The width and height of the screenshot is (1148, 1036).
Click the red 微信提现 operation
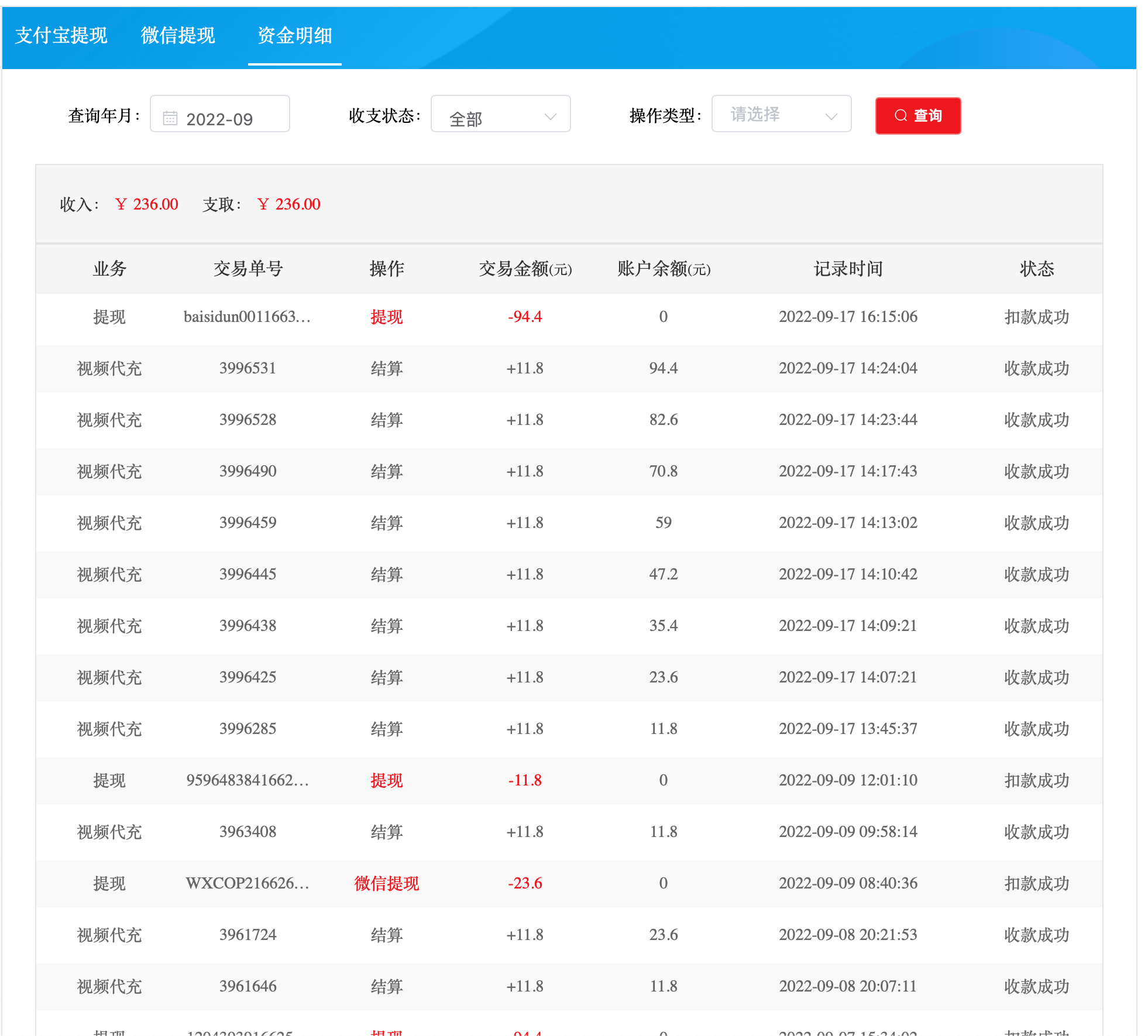387,883
